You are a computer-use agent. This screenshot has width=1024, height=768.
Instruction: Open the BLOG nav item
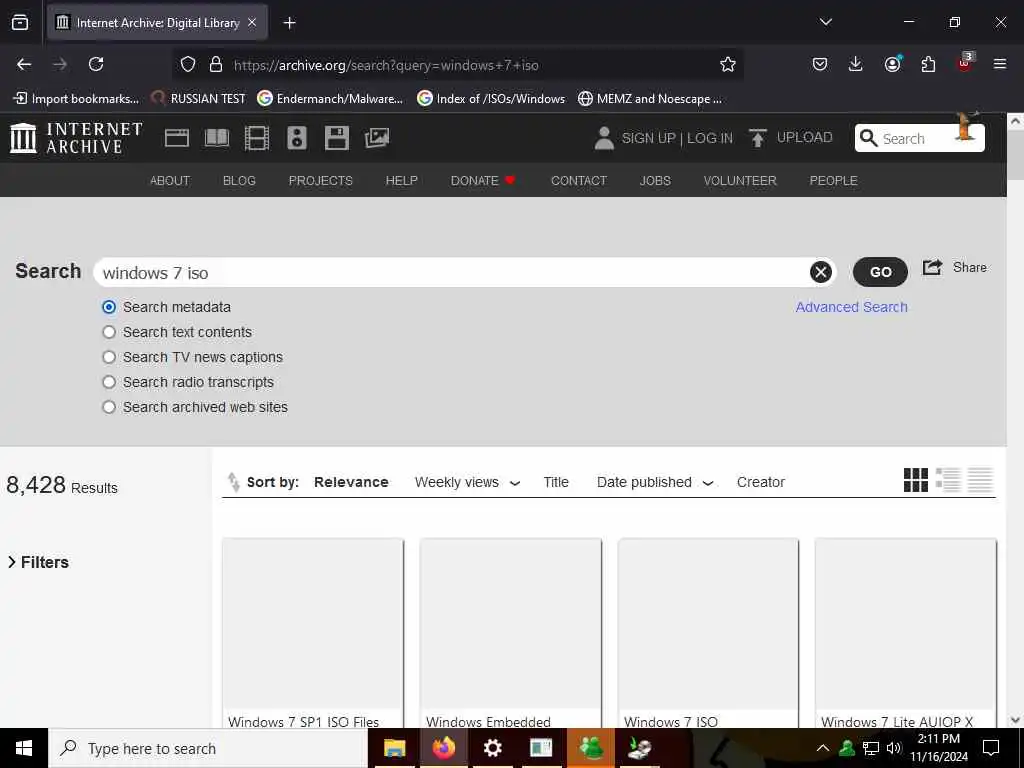[x=239, y=180]
